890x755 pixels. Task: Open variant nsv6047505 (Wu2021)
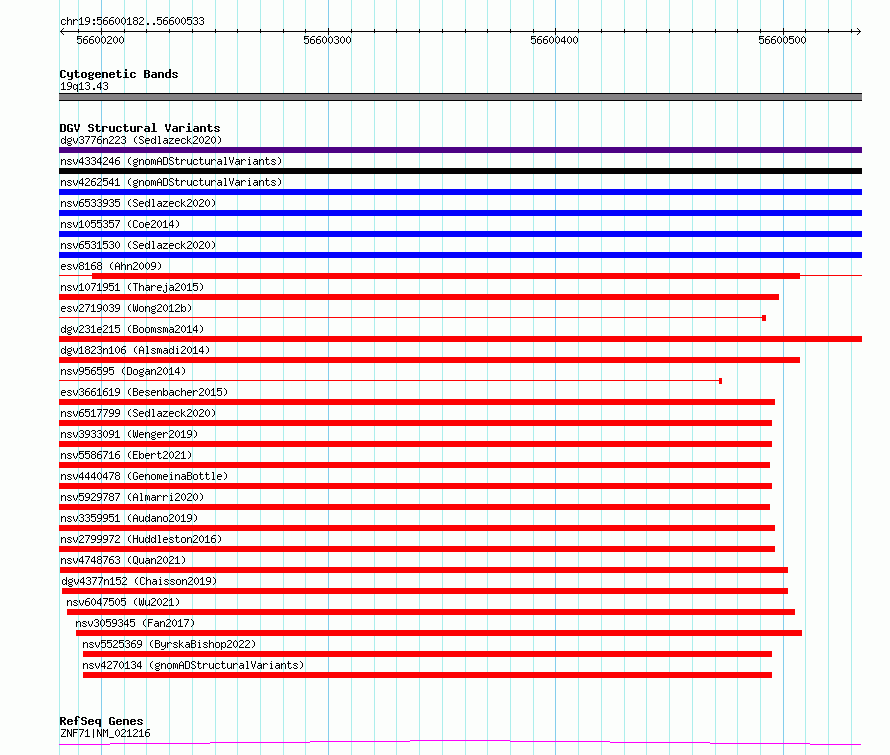tap(123, 602)
